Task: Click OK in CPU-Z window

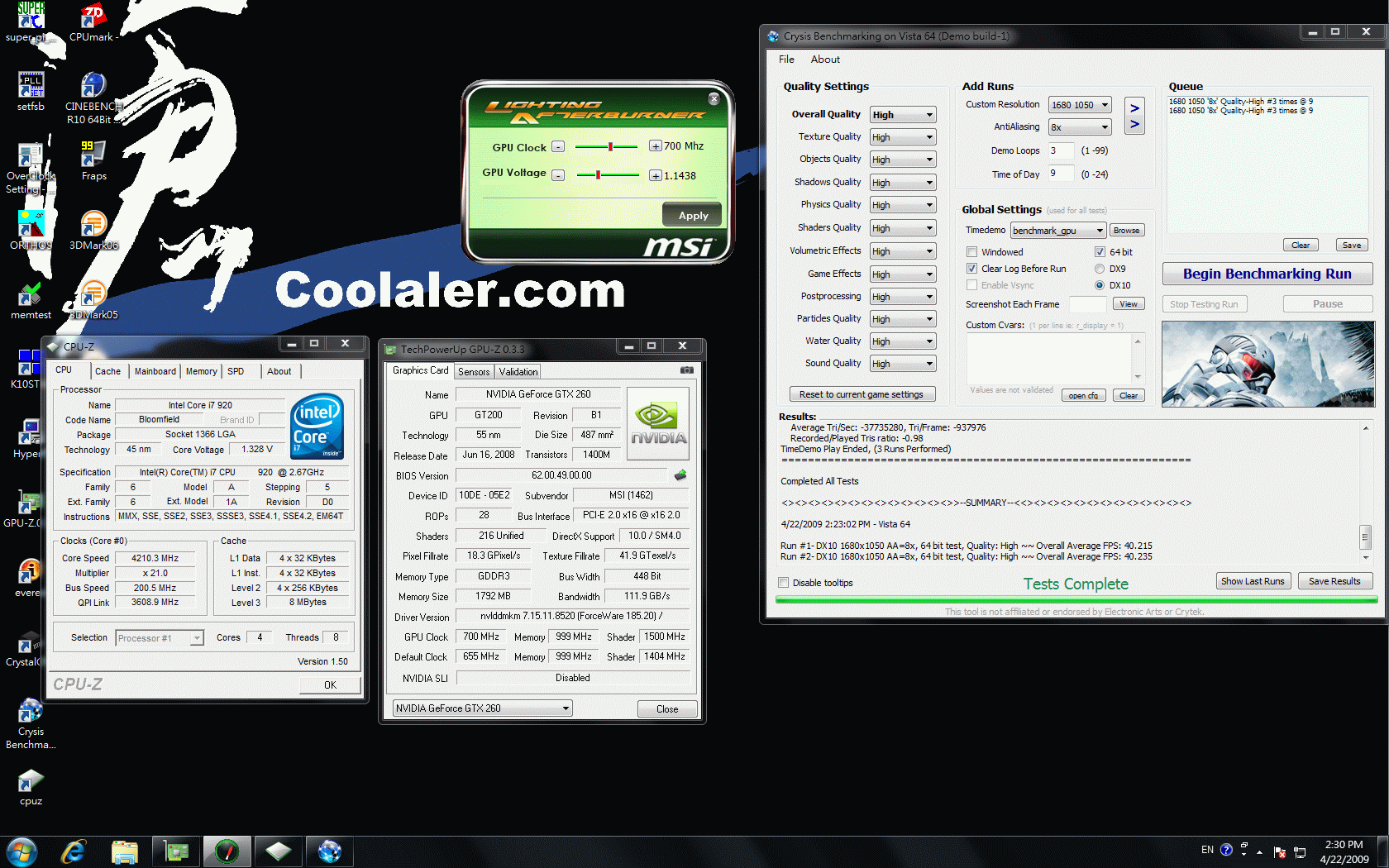Action: [330, 685]
